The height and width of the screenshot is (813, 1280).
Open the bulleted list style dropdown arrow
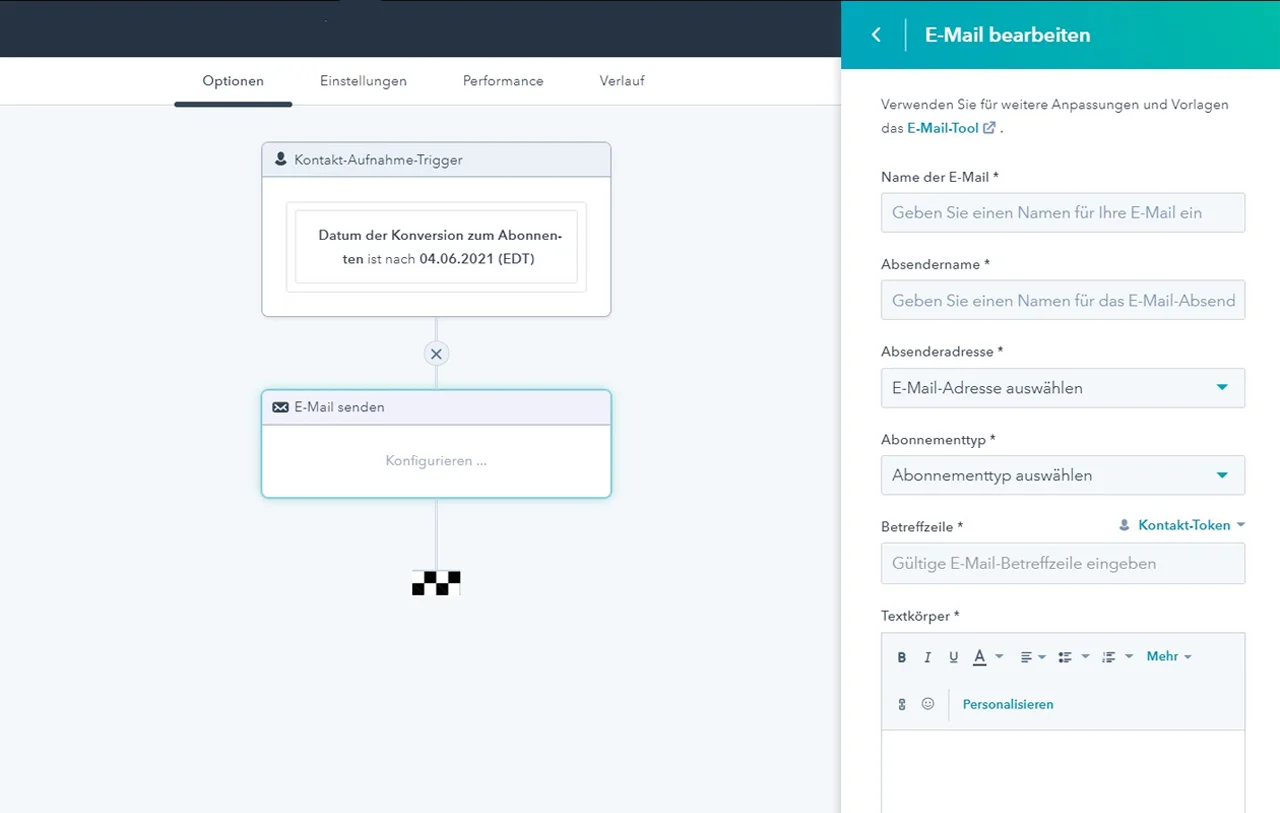(x=1085, y=657)
